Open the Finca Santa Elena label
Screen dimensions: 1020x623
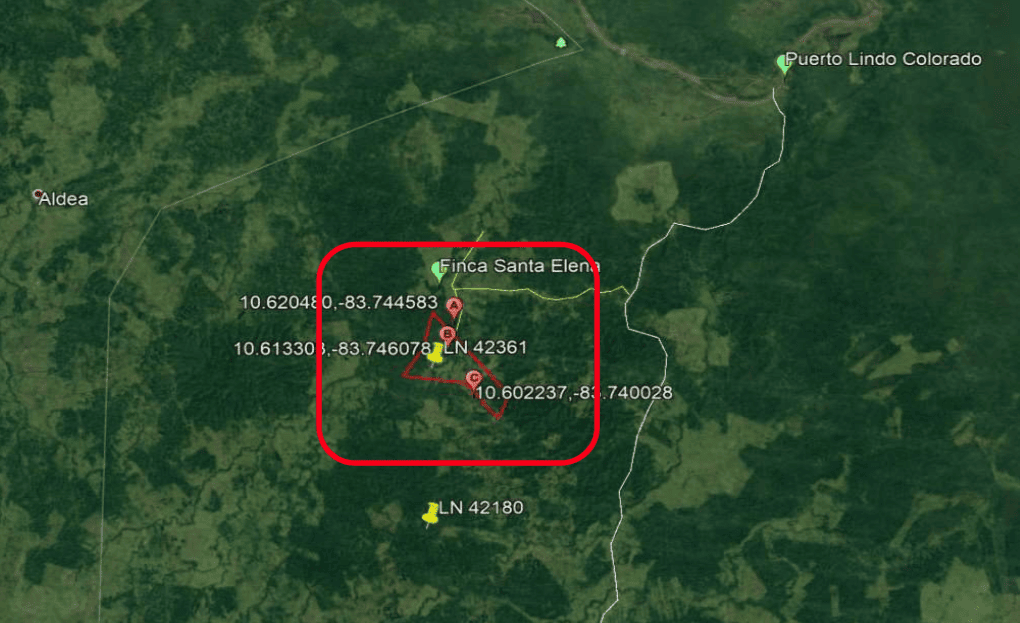pos(520,265)
